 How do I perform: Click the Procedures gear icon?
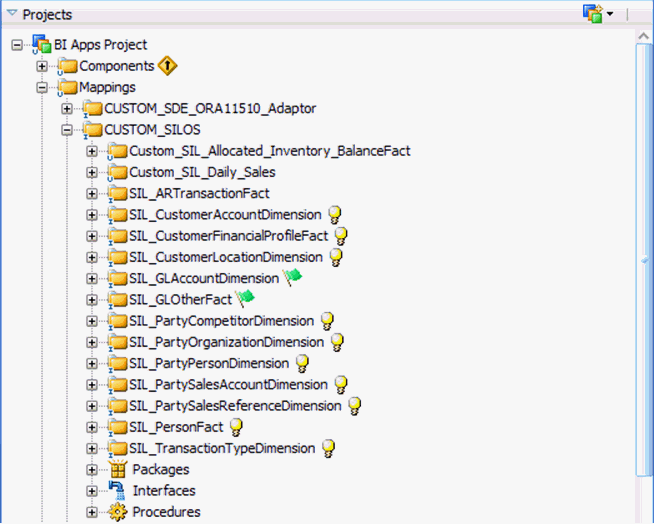(118, 512)
